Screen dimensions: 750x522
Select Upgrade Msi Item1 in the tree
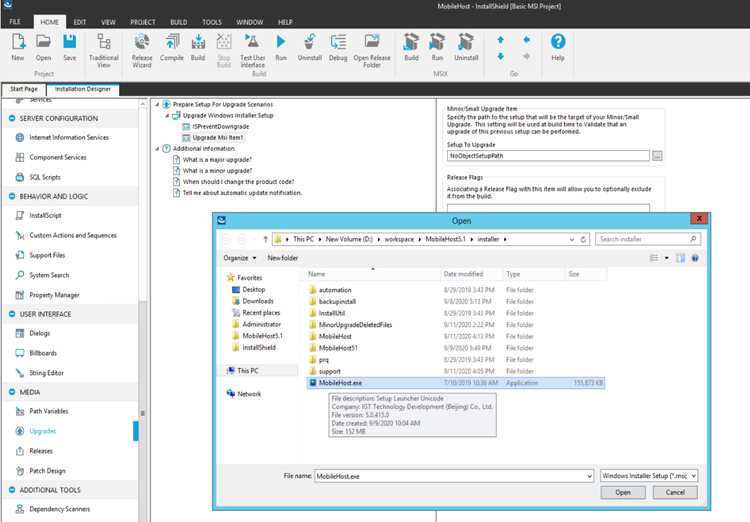coord(218,138)
